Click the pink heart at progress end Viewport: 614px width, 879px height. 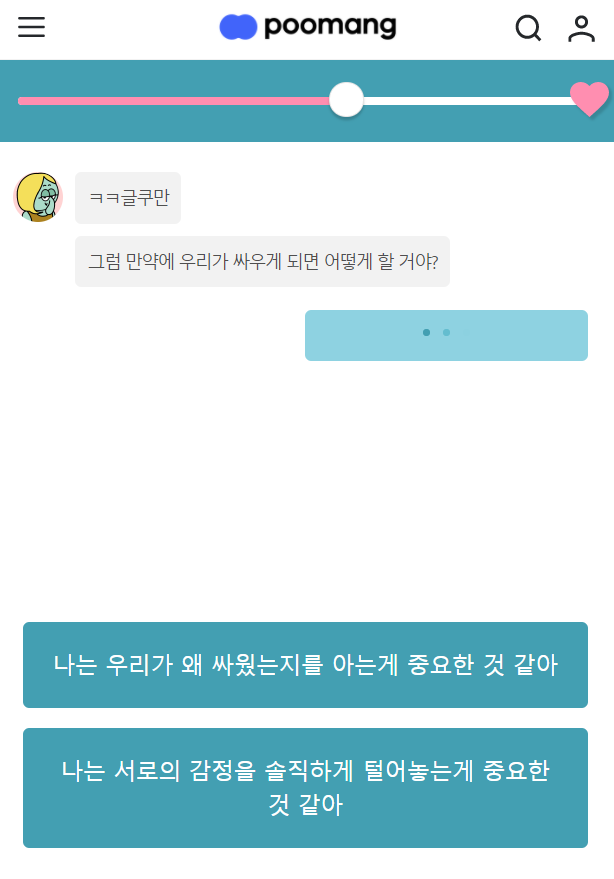coord(589,98)
